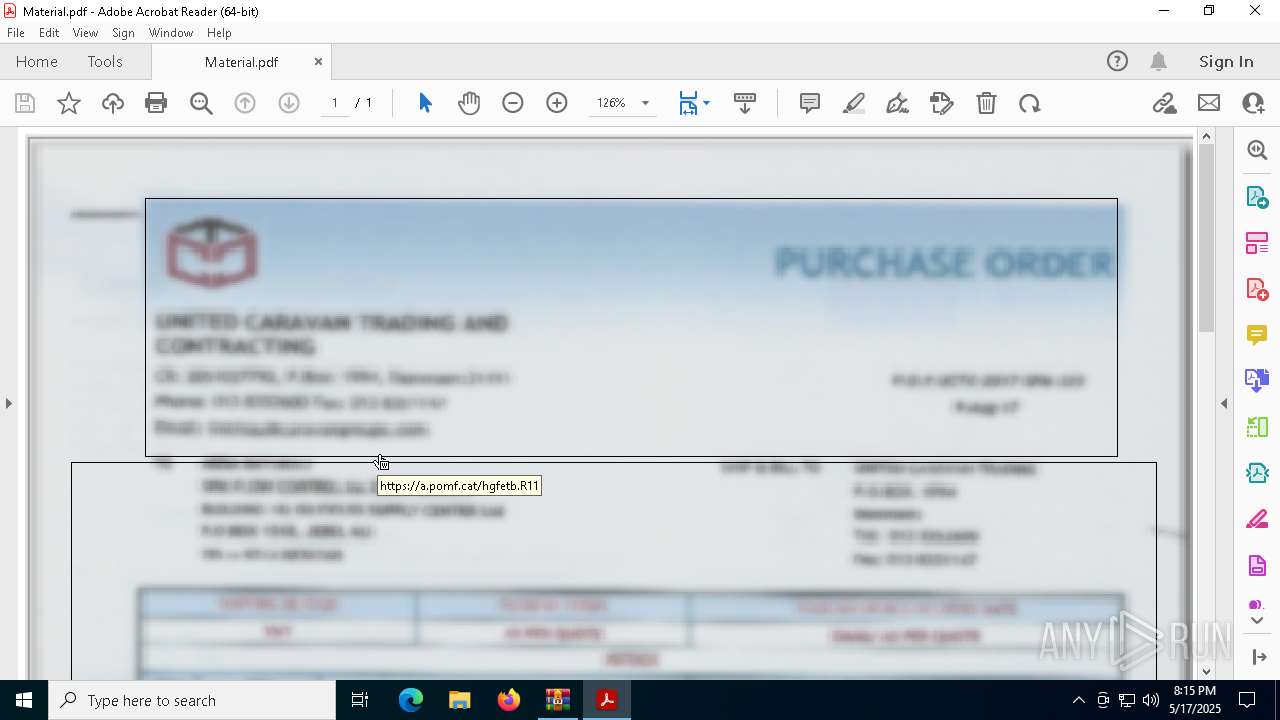Go to the previous page arrow

tap(245, 103)
